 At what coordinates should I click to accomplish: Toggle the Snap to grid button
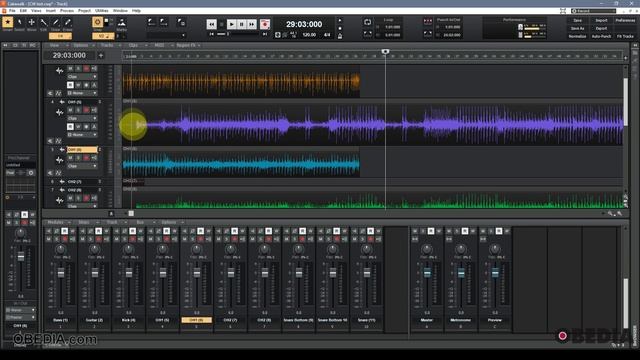pos(98,22)
